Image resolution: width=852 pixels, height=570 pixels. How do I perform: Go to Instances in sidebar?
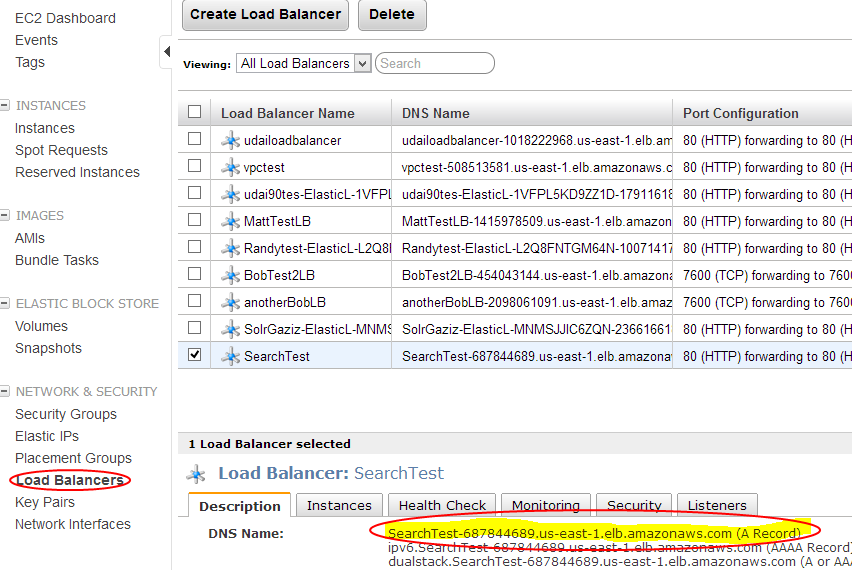pos(45,128)
